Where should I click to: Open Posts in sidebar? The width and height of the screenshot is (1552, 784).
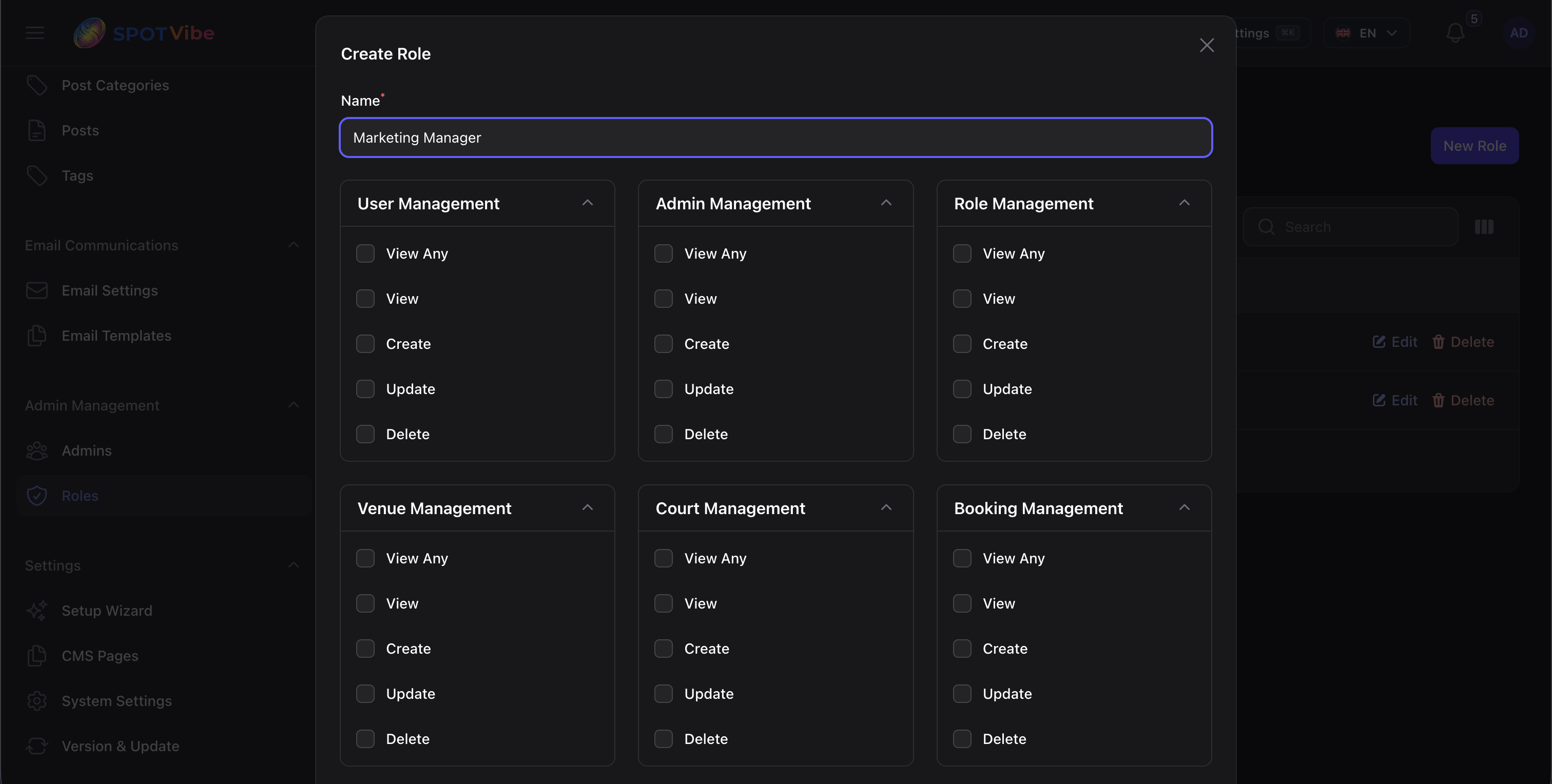pyautogui.click(x=164, y=131)
